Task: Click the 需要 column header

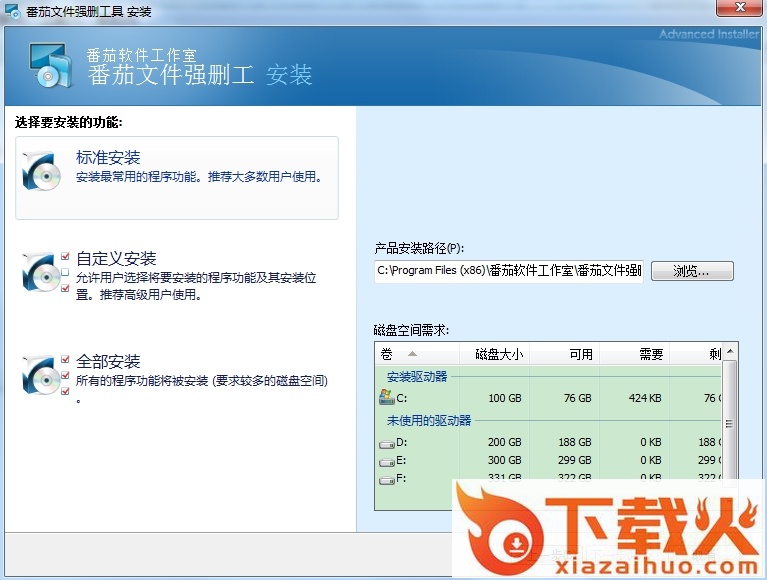Action: pos(634,354)
